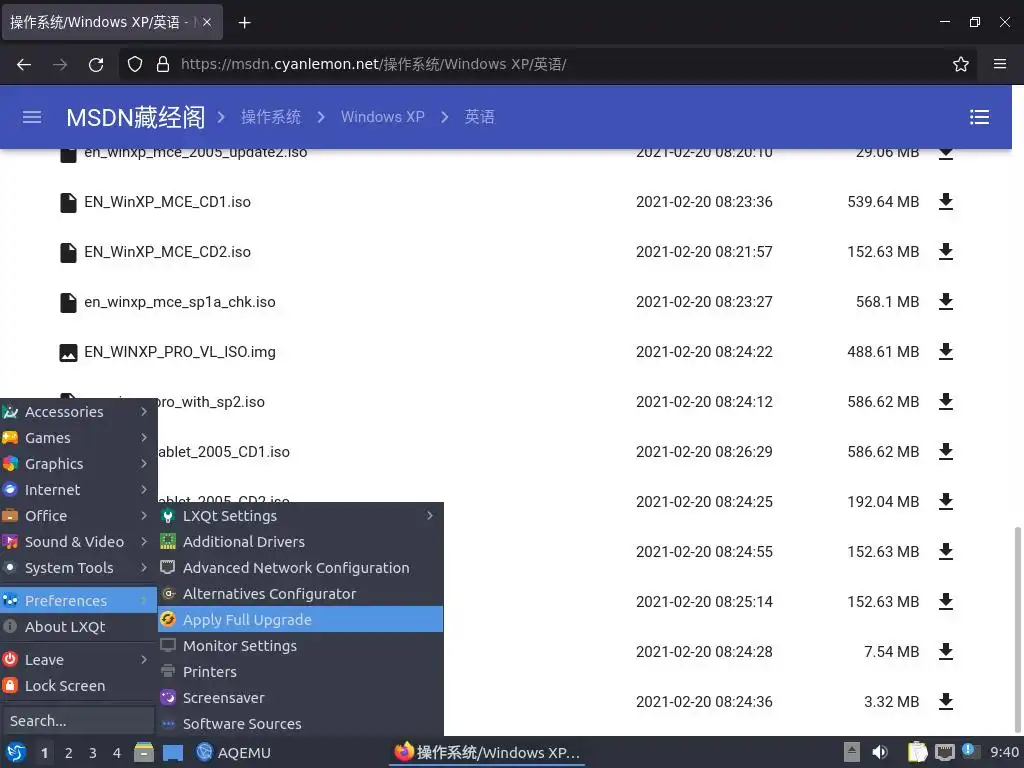The image size is (1024, 768).
Task: Download the 192.04 MB file
Action: [946, 502]
